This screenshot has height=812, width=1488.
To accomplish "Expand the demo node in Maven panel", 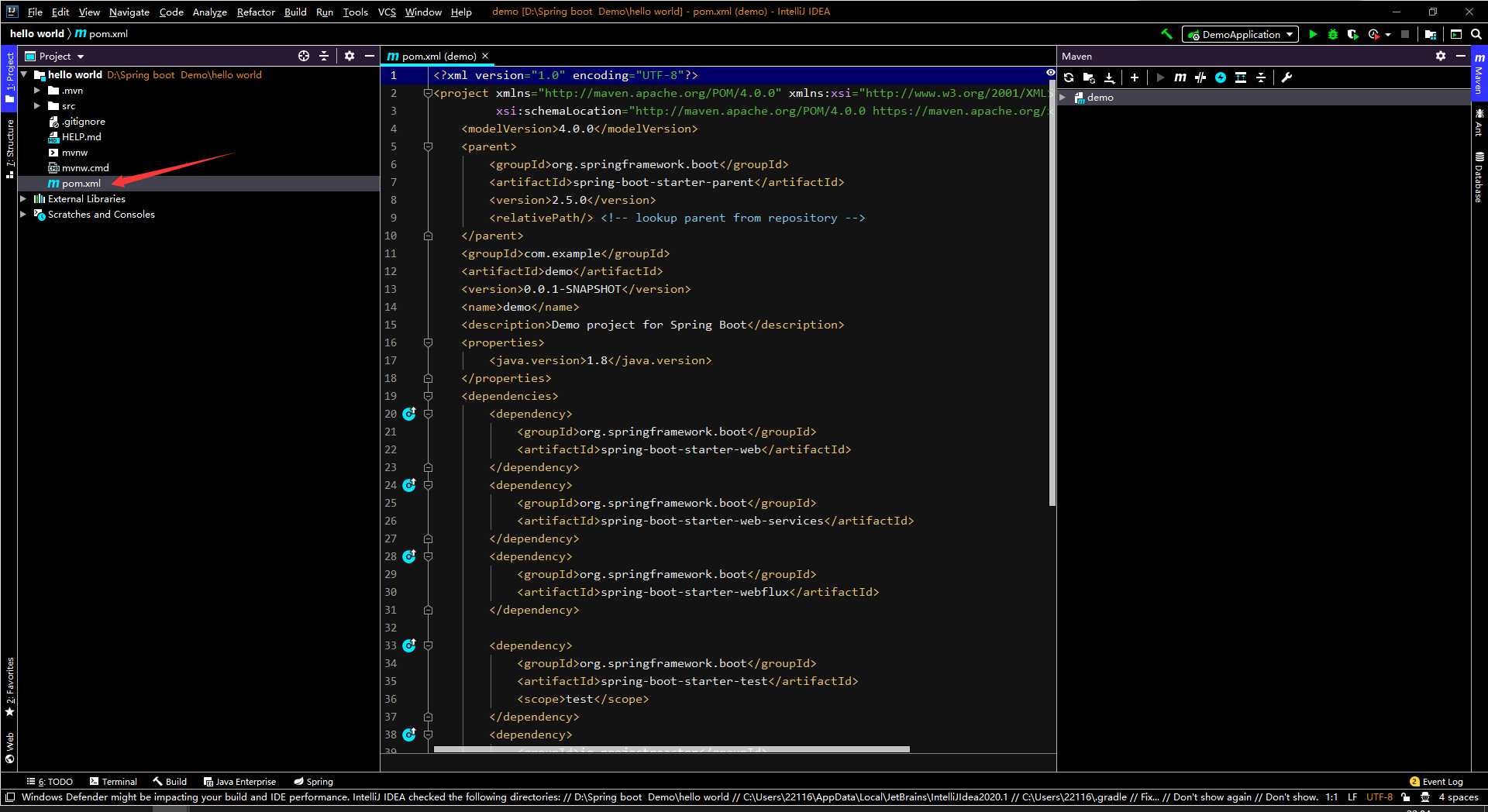I will [x=1063, y=98].
